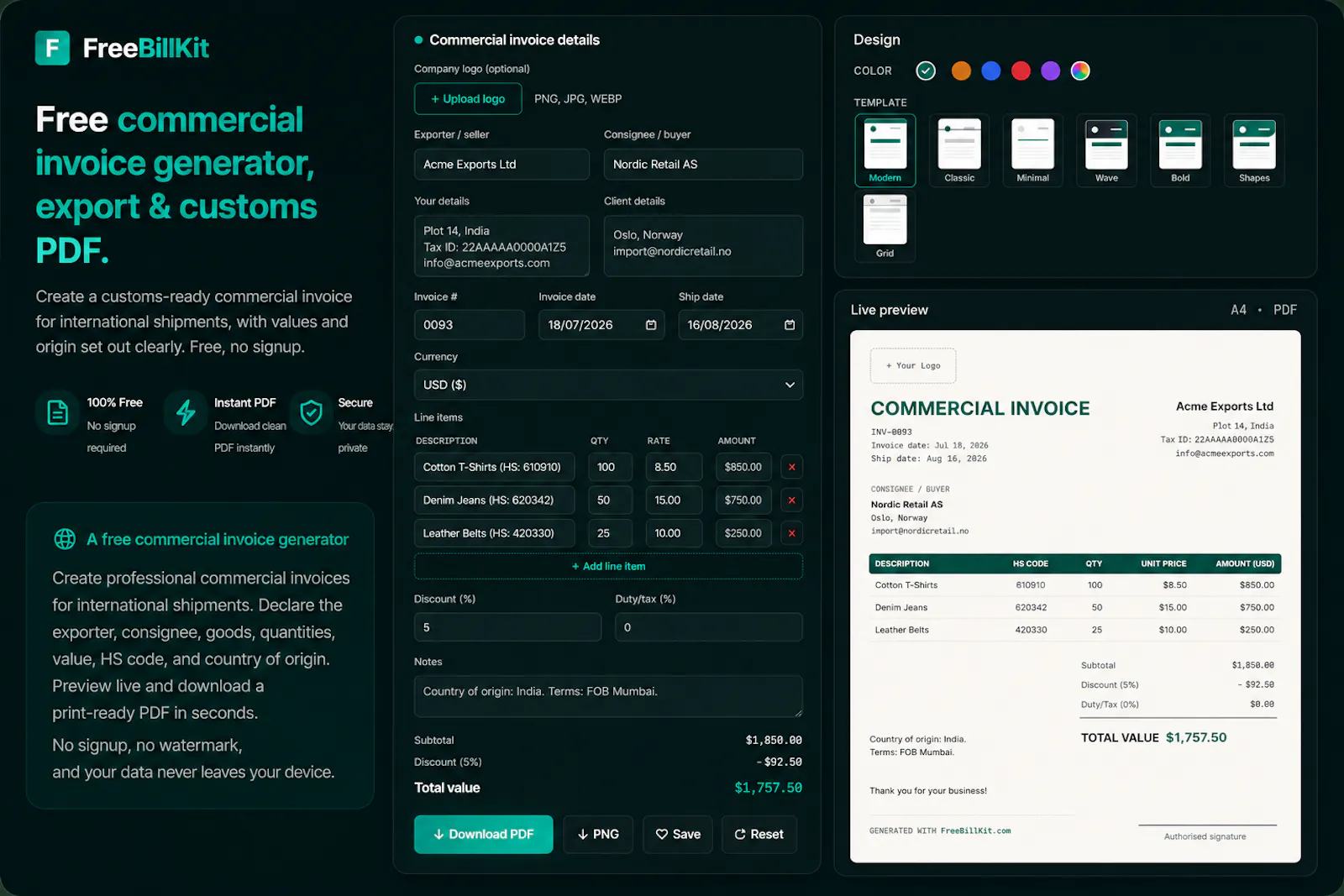The width and height of the screenshot is (1344, 896).
Task: Remove the Leather Belts line item
Action: coord(791,533)
